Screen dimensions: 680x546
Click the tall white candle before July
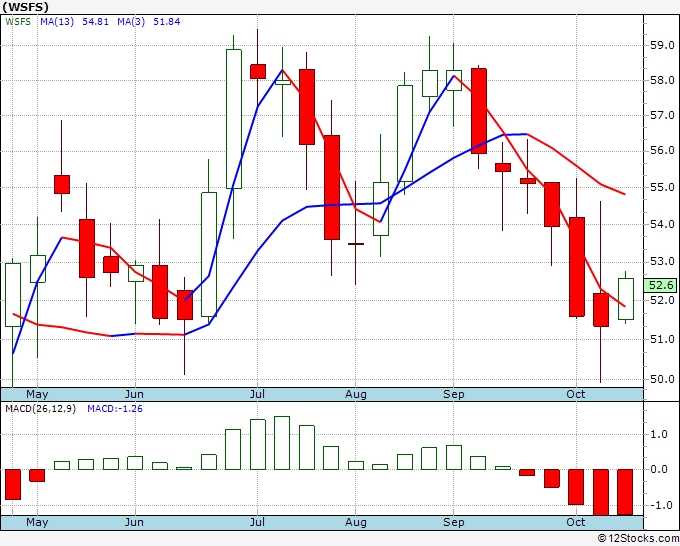pyautogui.click(x=234, y=119)
